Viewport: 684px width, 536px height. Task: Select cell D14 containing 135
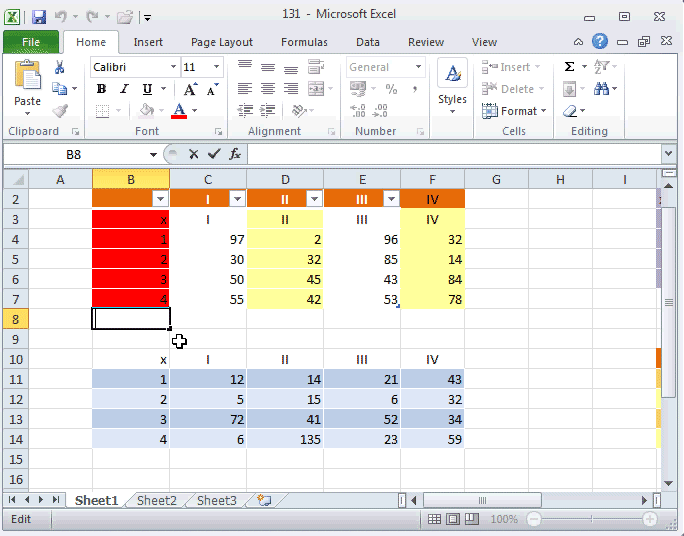pyautogui.click(x=285, y=439)
